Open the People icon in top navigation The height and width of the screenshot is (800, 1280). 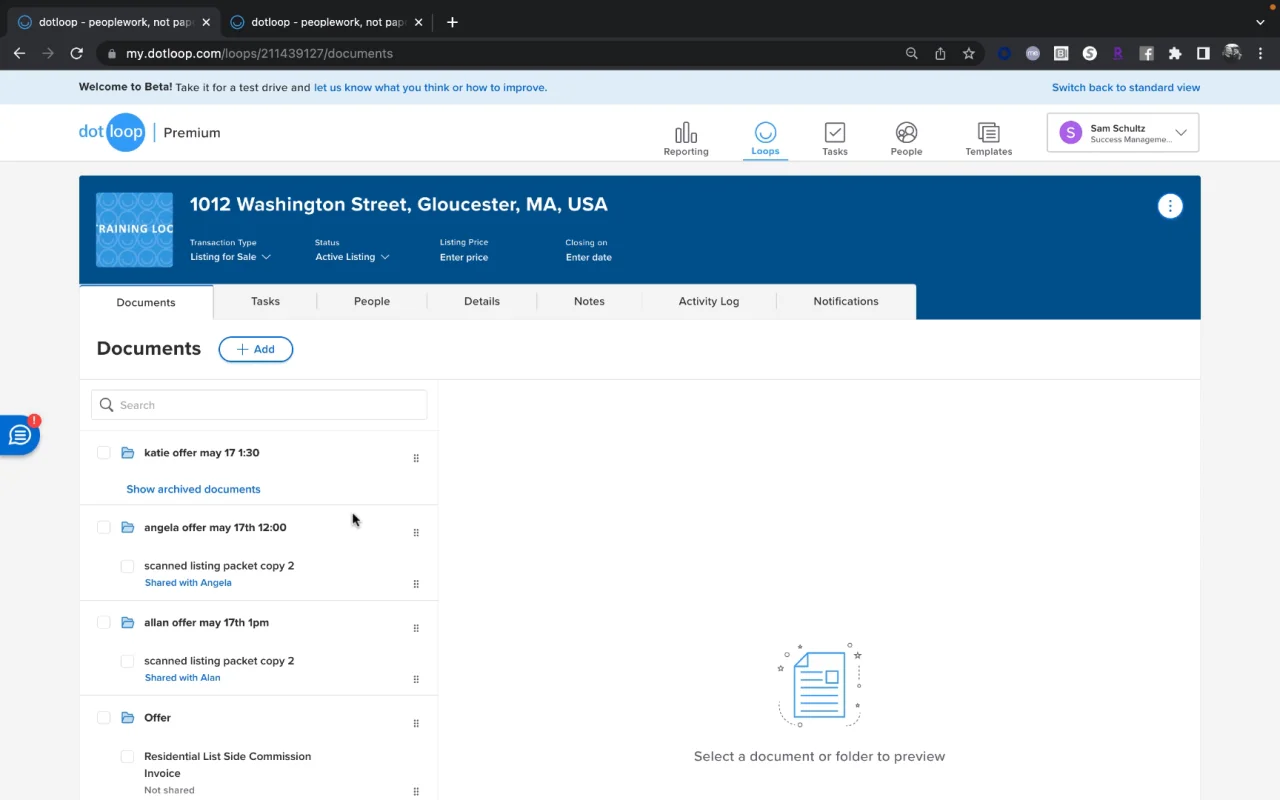click(x=906, y=133)
